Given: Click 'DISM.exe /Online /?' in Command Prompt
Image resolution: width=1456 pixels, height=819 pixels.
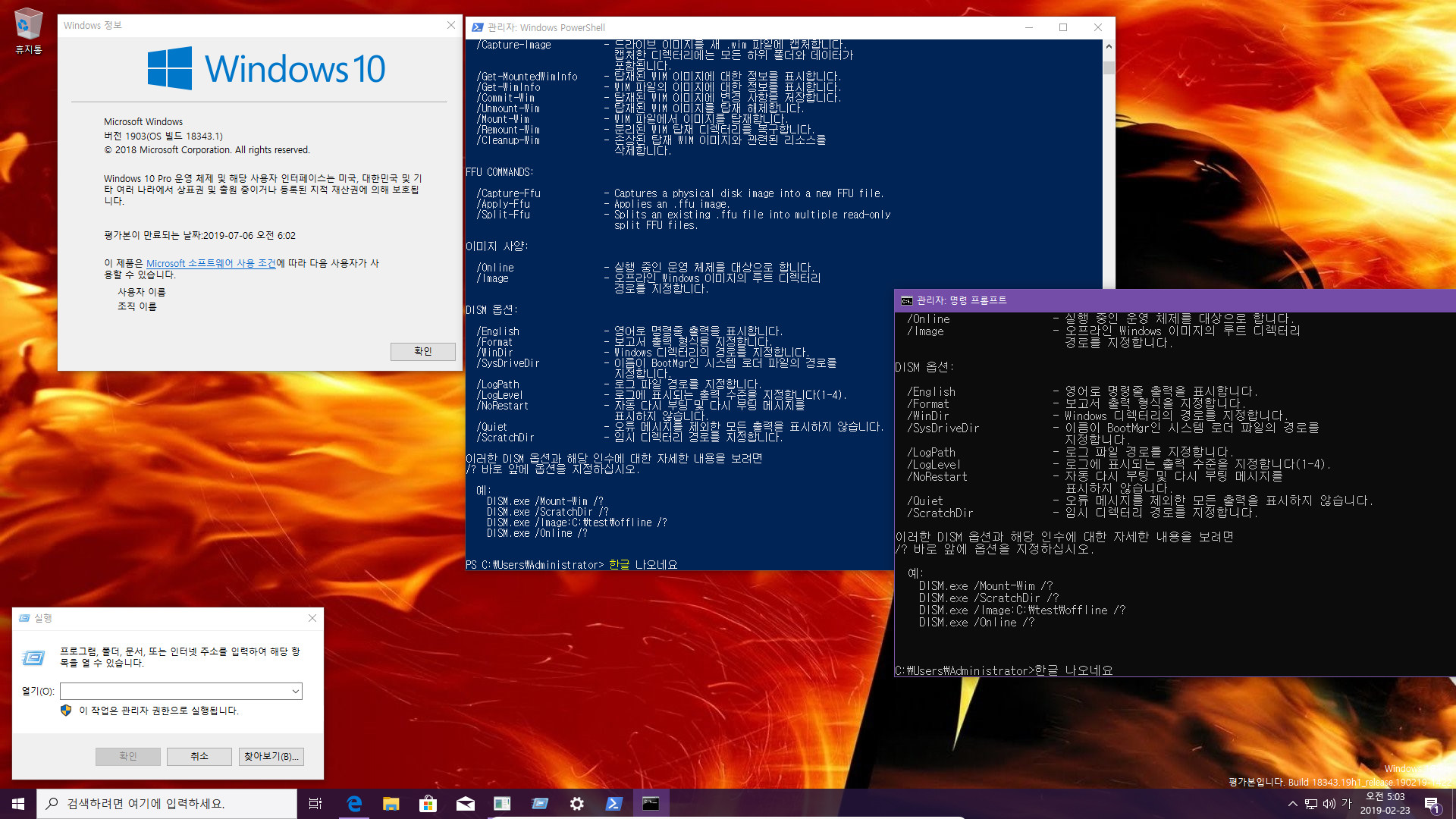Looking at the screenshot, I should point(977,622).
